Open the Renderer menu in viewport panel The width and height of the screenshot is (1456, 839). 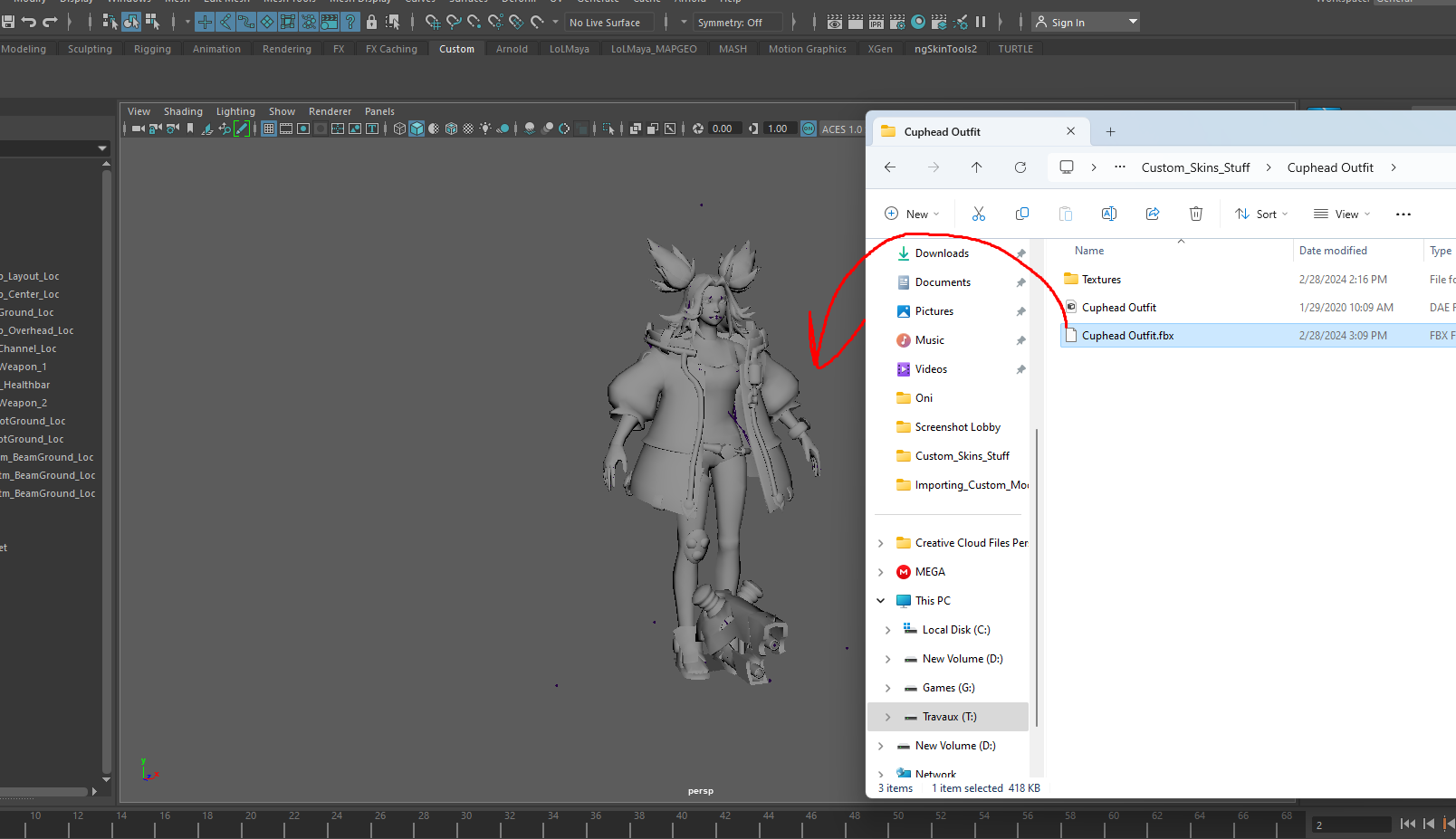(330, 111)
